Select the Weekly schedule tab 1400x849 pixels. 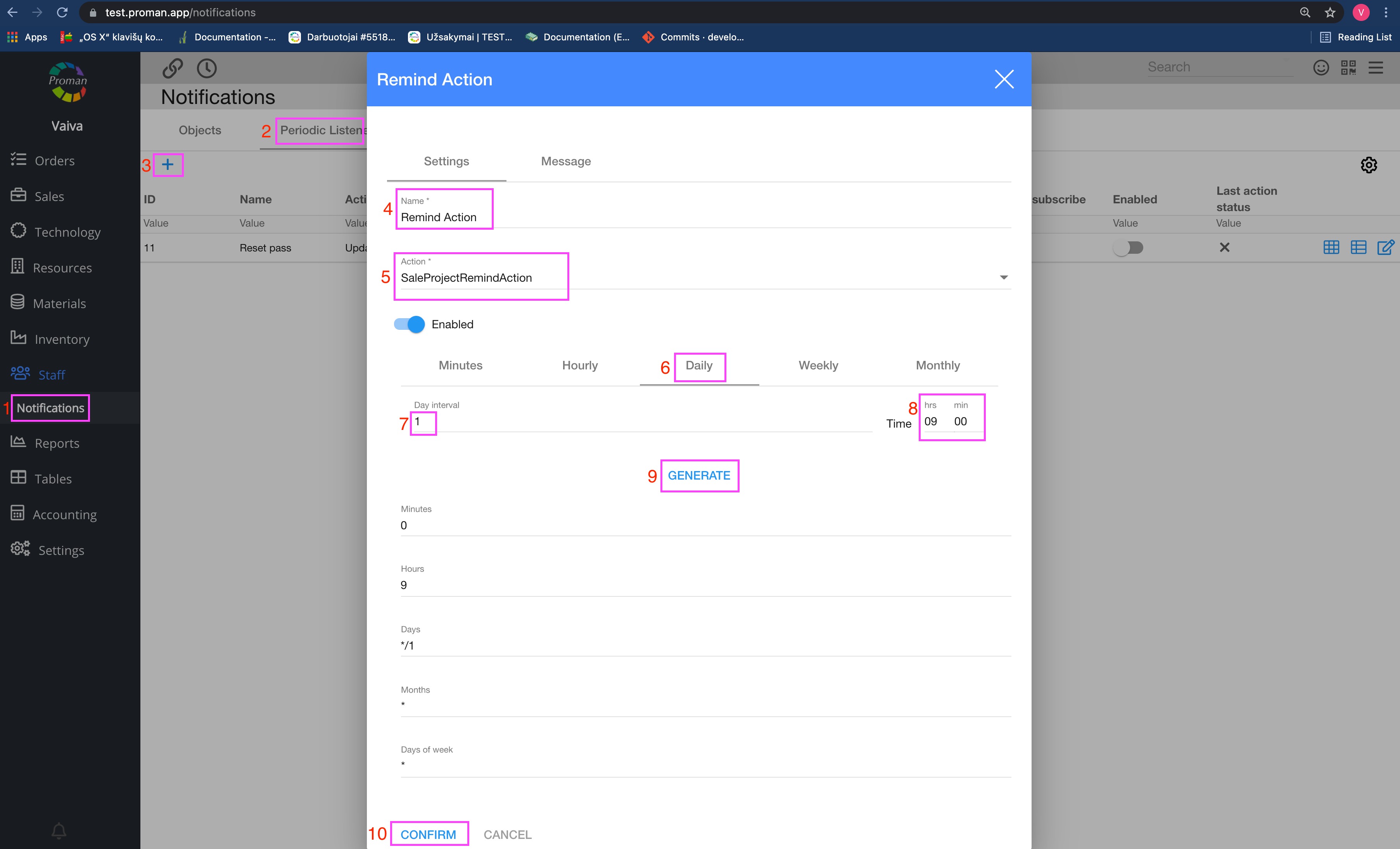[818, 366]
